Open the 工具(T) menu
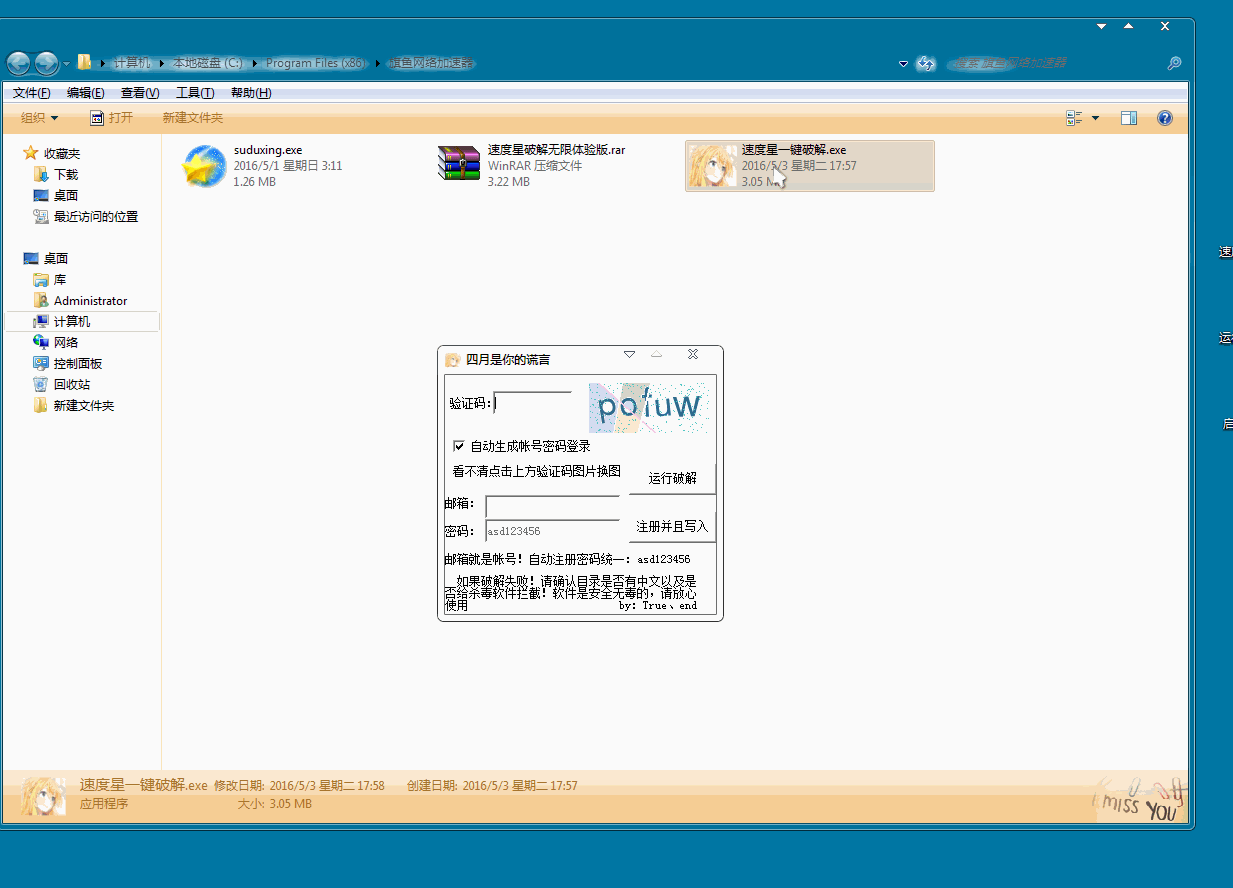The width and height of the screenshot is (1233, 888). (195, 93)
